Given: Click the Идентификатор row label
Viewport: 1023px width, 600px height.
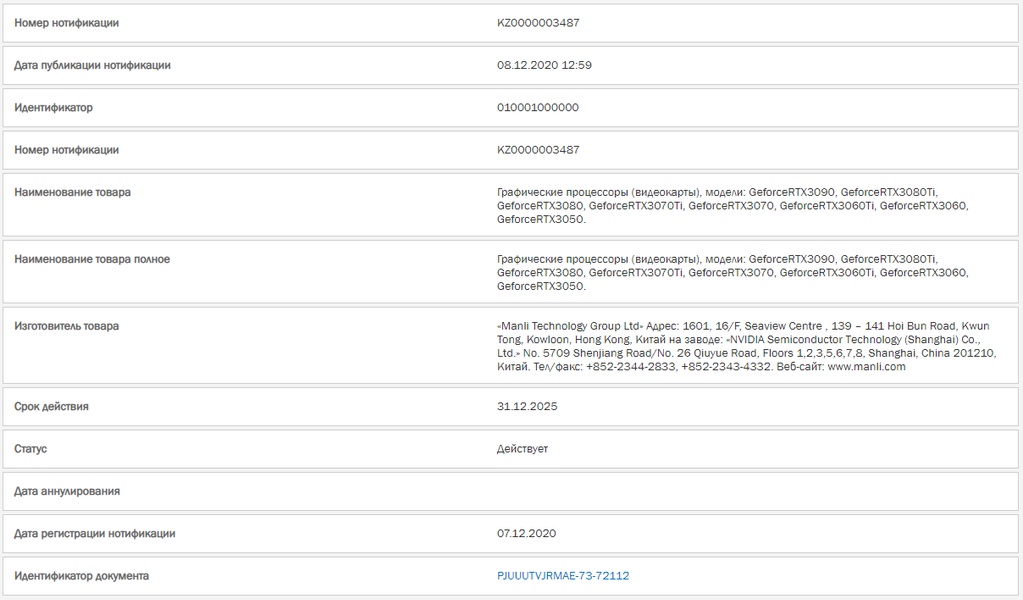Looking at the screenshot, I should pyautogui.click(x=53, y=108).
